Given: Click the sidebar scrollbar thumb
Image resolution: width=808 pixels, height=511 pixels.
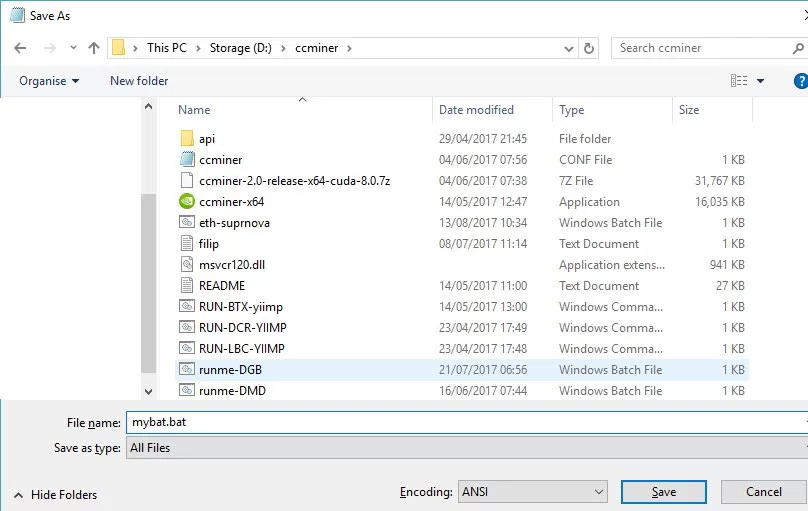Looking at the screenshot, I should click(148, 283).
